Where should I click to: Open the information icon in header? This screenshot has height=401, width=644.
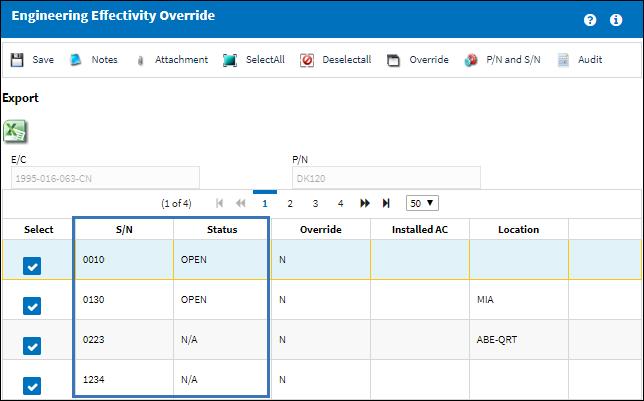click(616, 20)
